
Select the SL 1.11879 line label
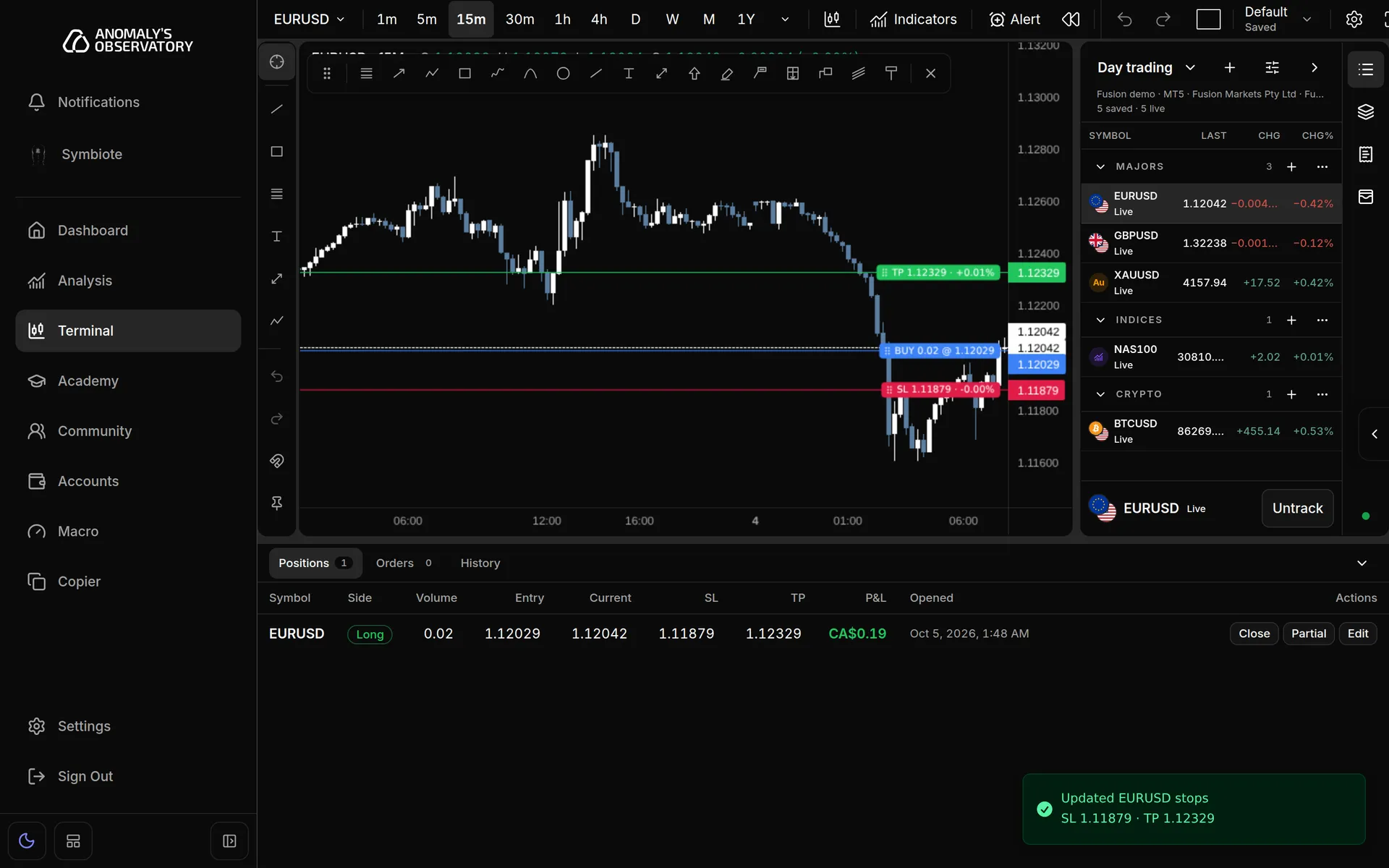tap(940, 390)
